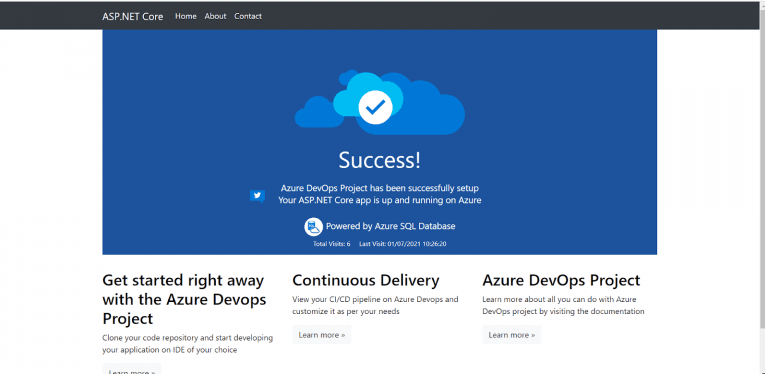Click Get started right away heading
765x374 pixels.
pyautogui.click(x=184, y=299)
